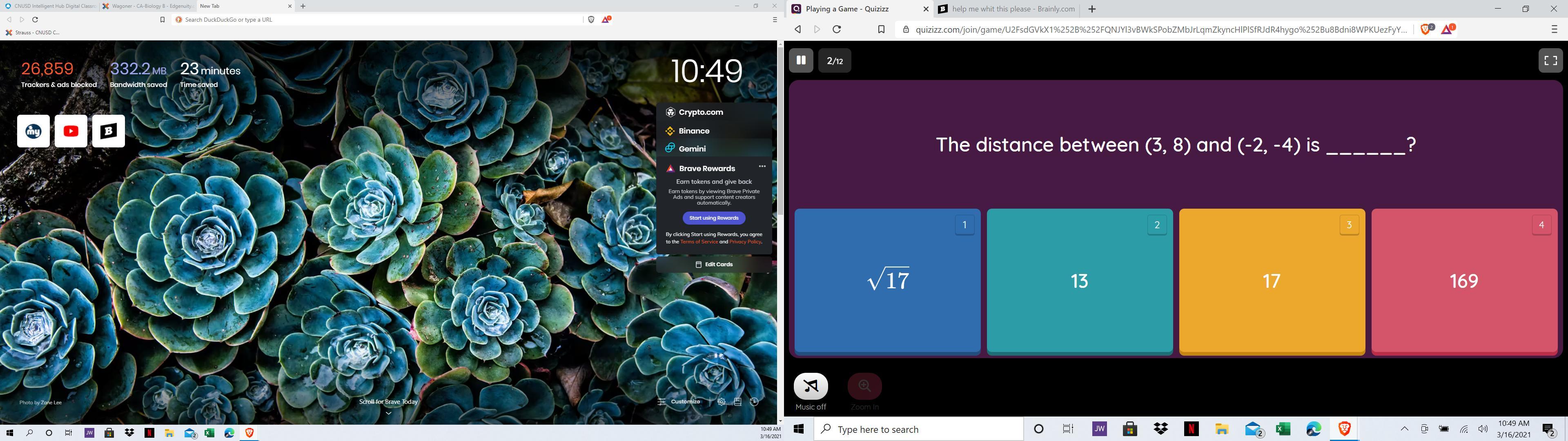Open the YouTube shortcut tile
Viewport: 1568px width, 441px height.
[x=71, y=131]
